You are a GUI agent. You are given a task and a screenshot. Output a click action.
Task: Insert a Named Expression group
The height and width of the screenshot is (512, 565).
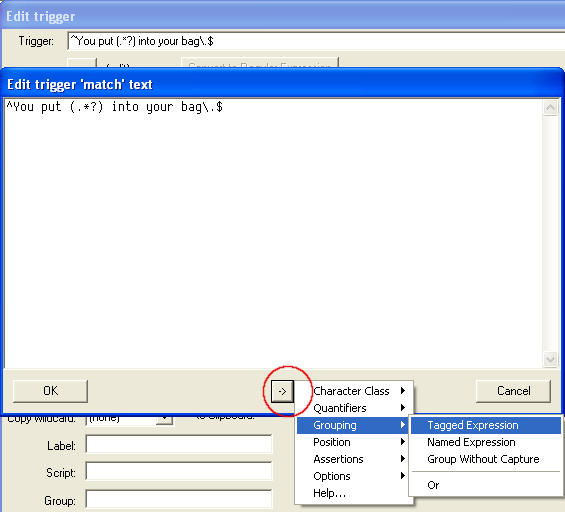[x=486, y=442]
